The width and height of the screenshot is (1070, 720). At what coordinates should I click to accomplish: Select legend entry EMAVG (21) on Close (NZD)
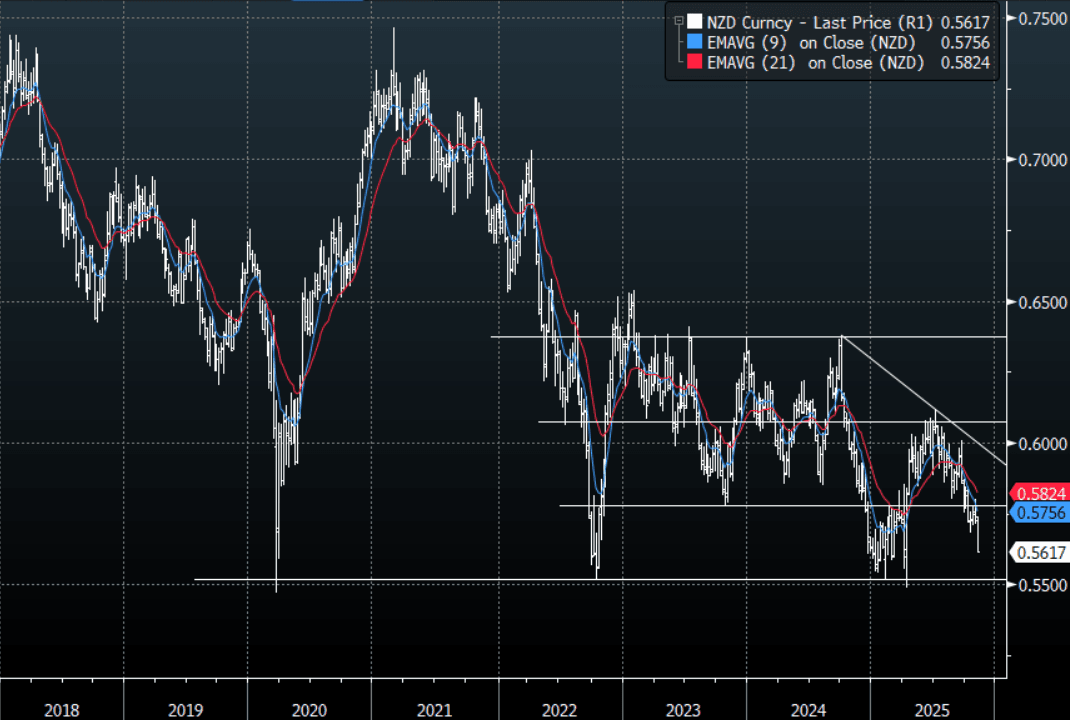(815, 63)
